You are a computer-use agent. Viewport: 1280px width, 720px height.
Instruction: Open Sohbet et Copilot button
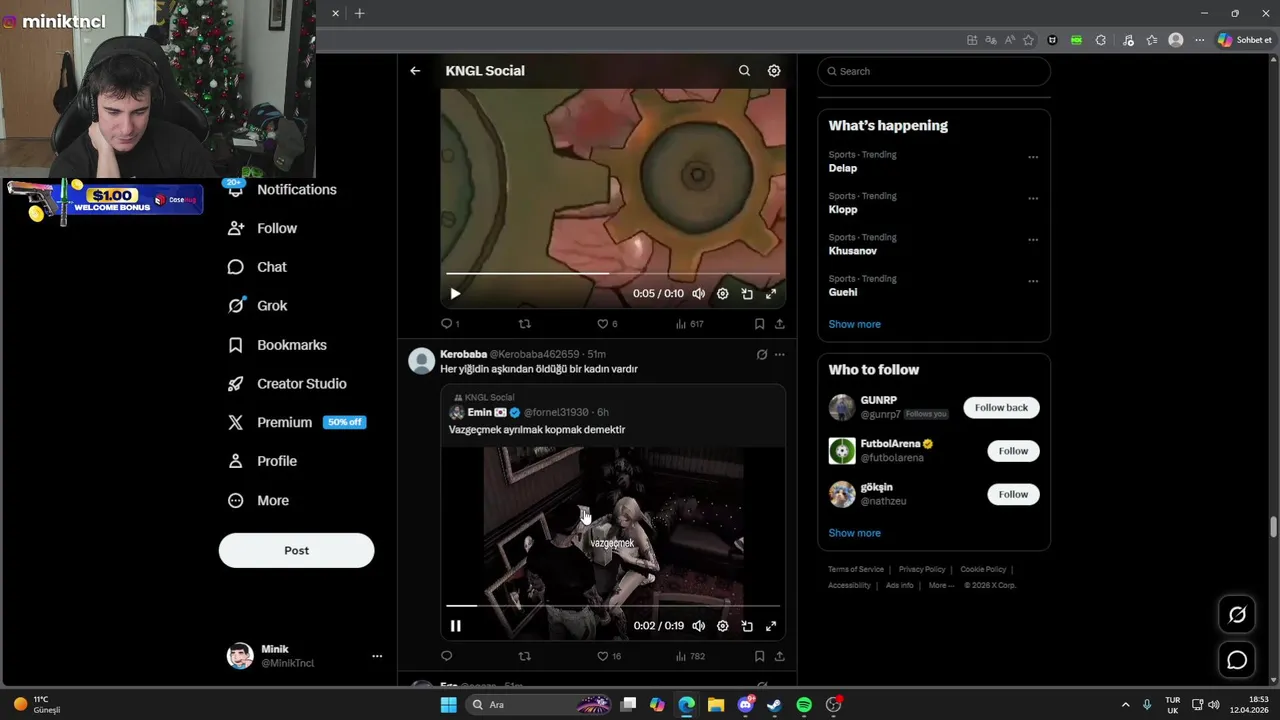click(1244, 40)
